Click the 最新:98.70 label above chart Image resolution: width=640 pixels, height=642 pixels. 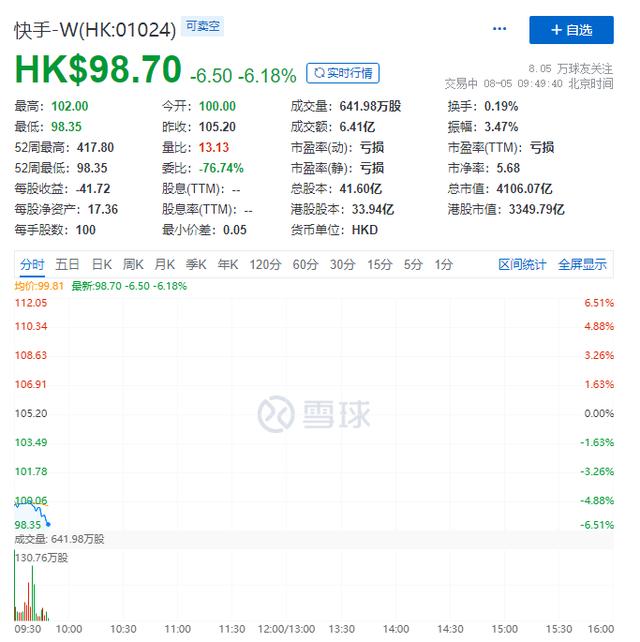[x=129, y=286]
